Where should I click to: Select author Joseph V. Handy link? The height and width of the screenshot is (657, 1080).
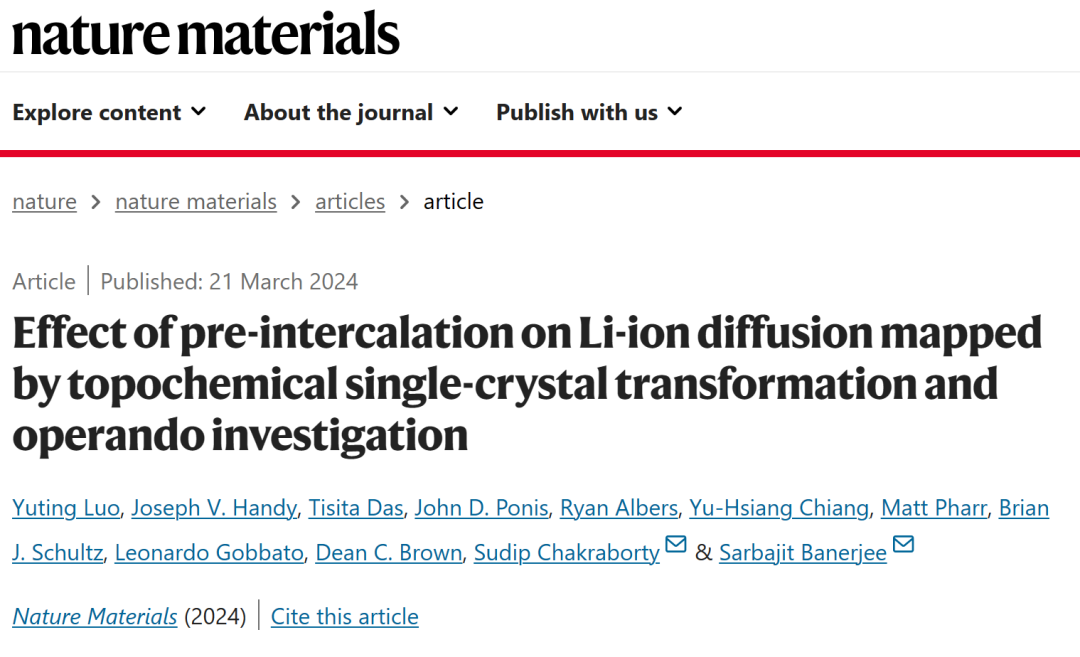tap(214, 508)
